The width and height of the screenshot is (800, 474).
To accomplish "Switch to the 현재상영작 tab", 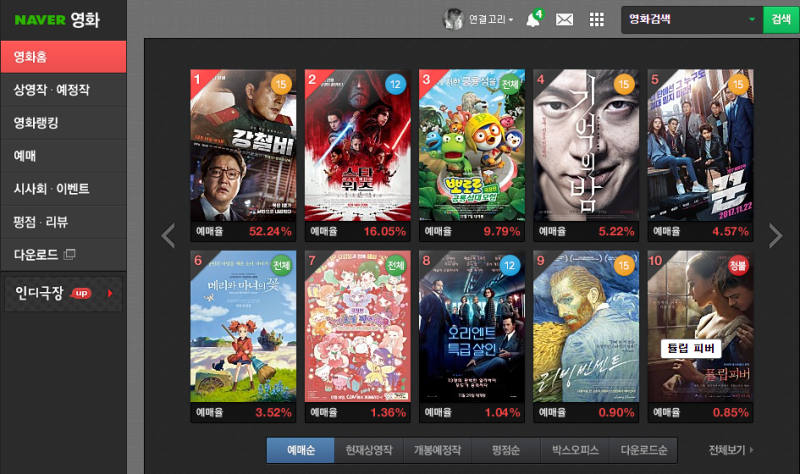I will (369, 450).
